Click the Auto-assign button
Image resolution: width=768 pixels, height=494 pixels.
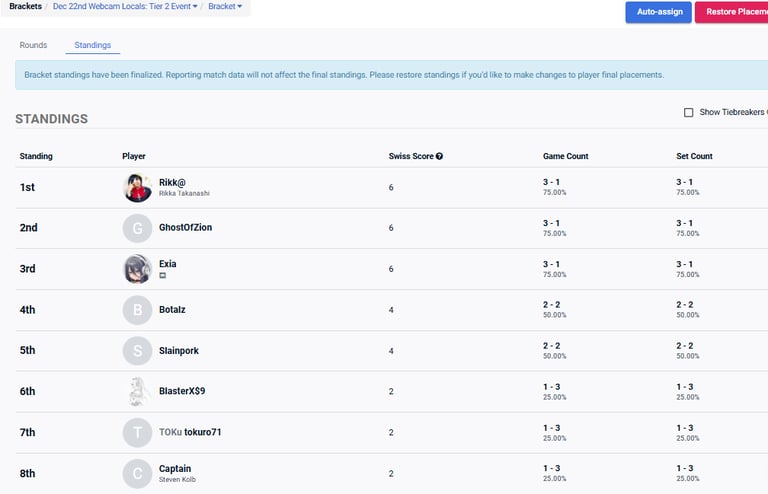click(x=659, y=12)
